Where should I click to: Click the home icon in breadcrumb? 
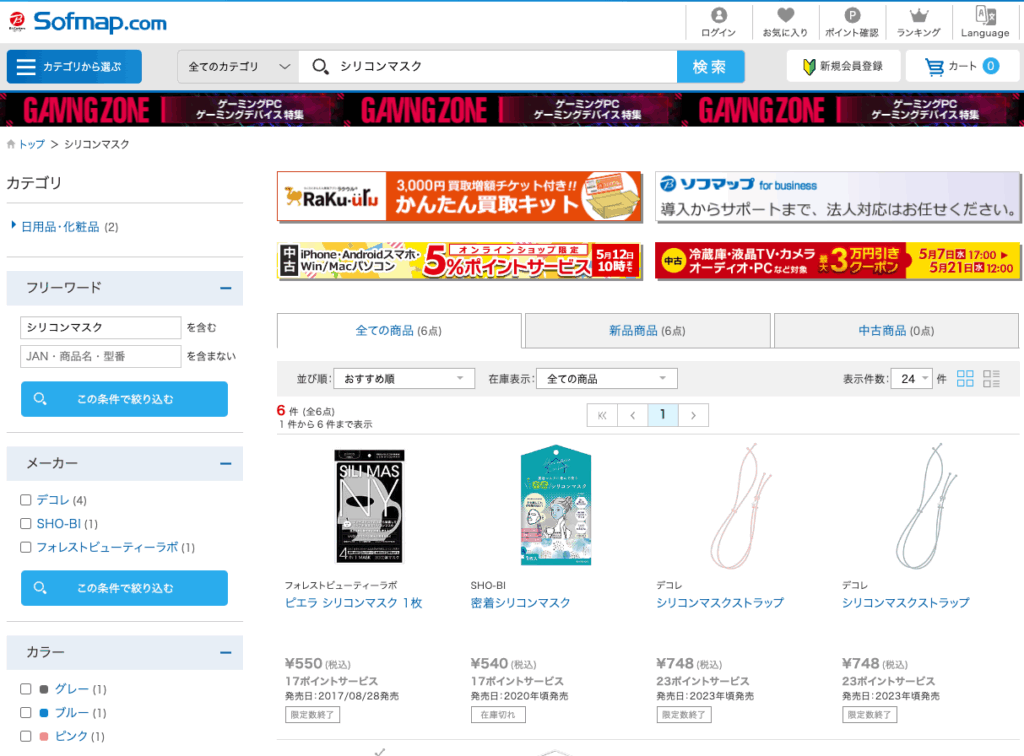(x=11, y=144)
